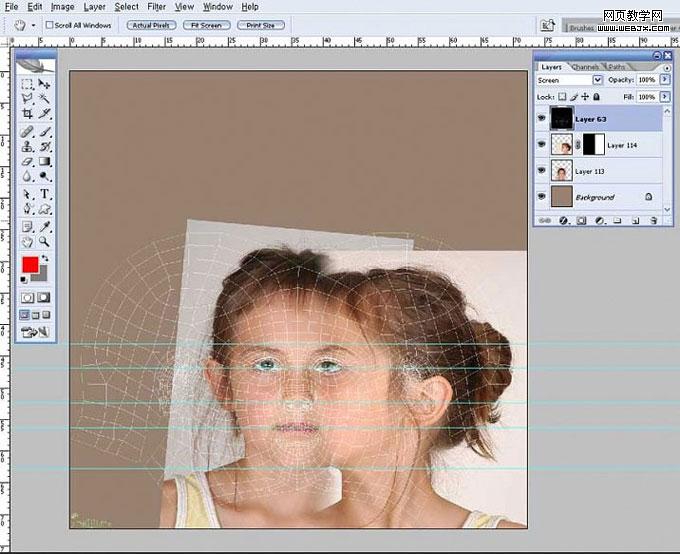Viewport: 680px width, 554px height.
Task: Swap foreground and background colors
Action: [45, 259]
